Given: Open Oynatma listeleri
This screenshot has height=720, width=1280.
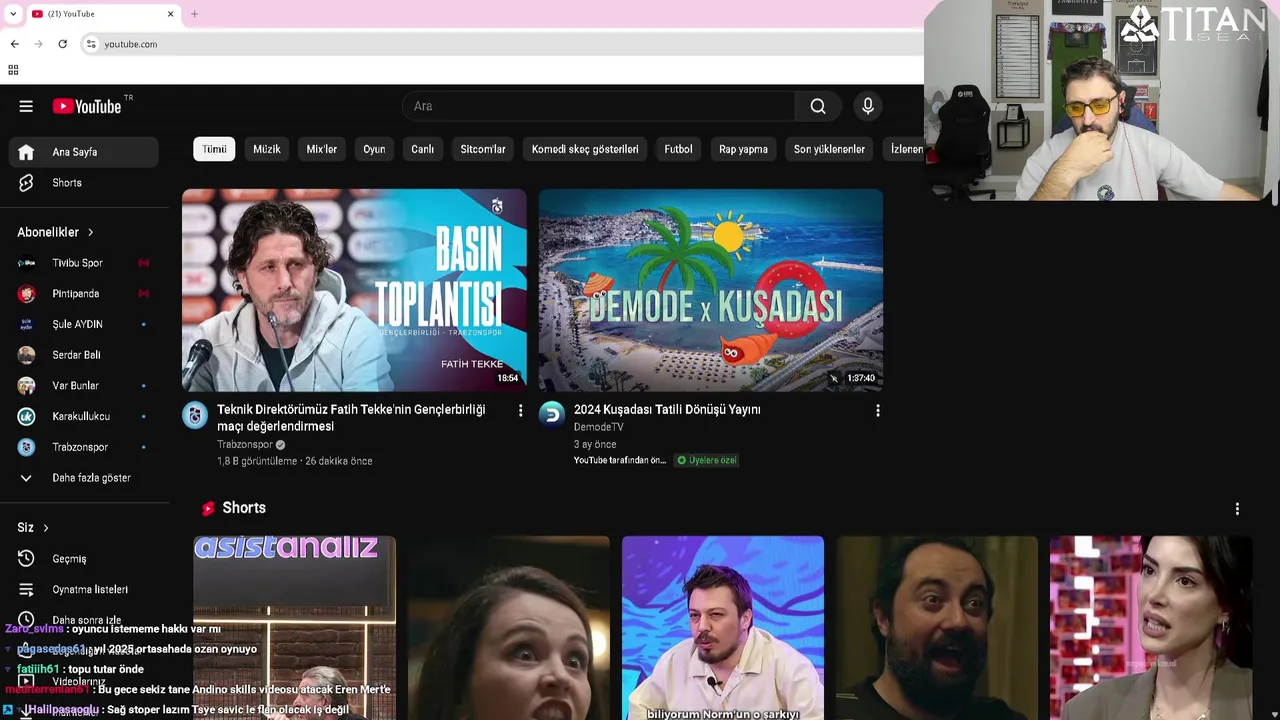Looking at the screenshot, I should pyautogui.click(x=84, y=590).
